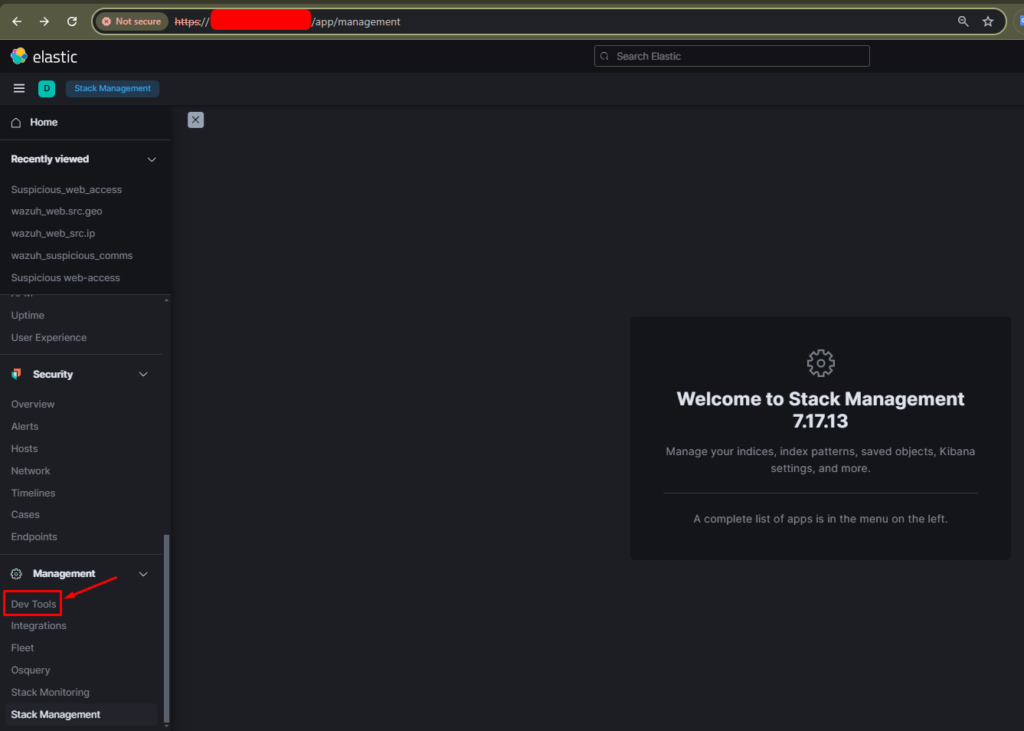Open wazuh_web_src.ip recent item
The height and width of the screenshot is (731, 1024).
pyautogui.click(x=53, y=233)
